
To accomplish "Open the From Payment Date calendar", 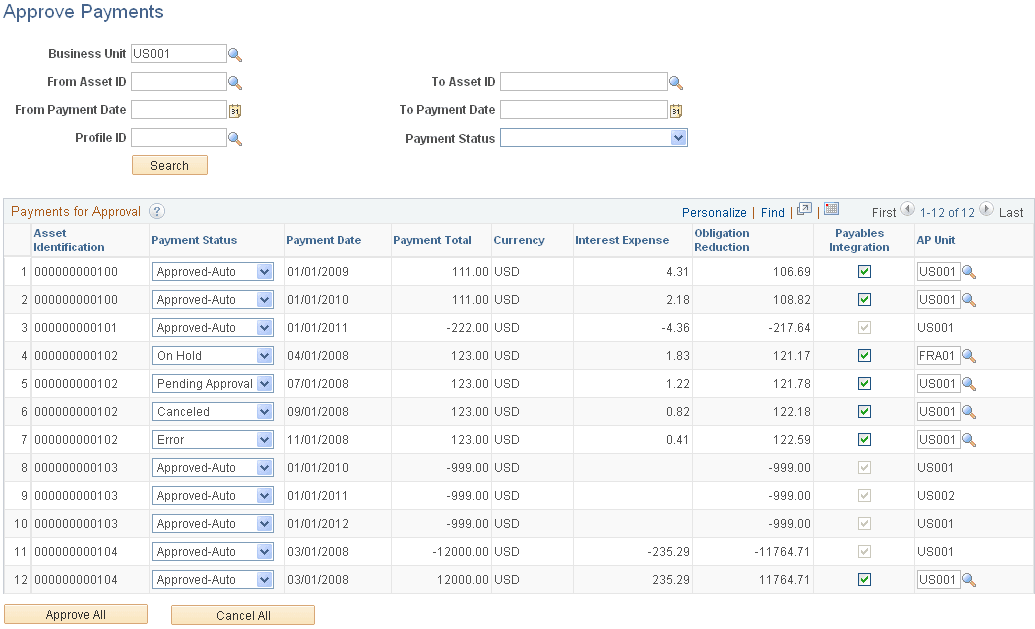I will pyautogui.click(x=234, y=110).
